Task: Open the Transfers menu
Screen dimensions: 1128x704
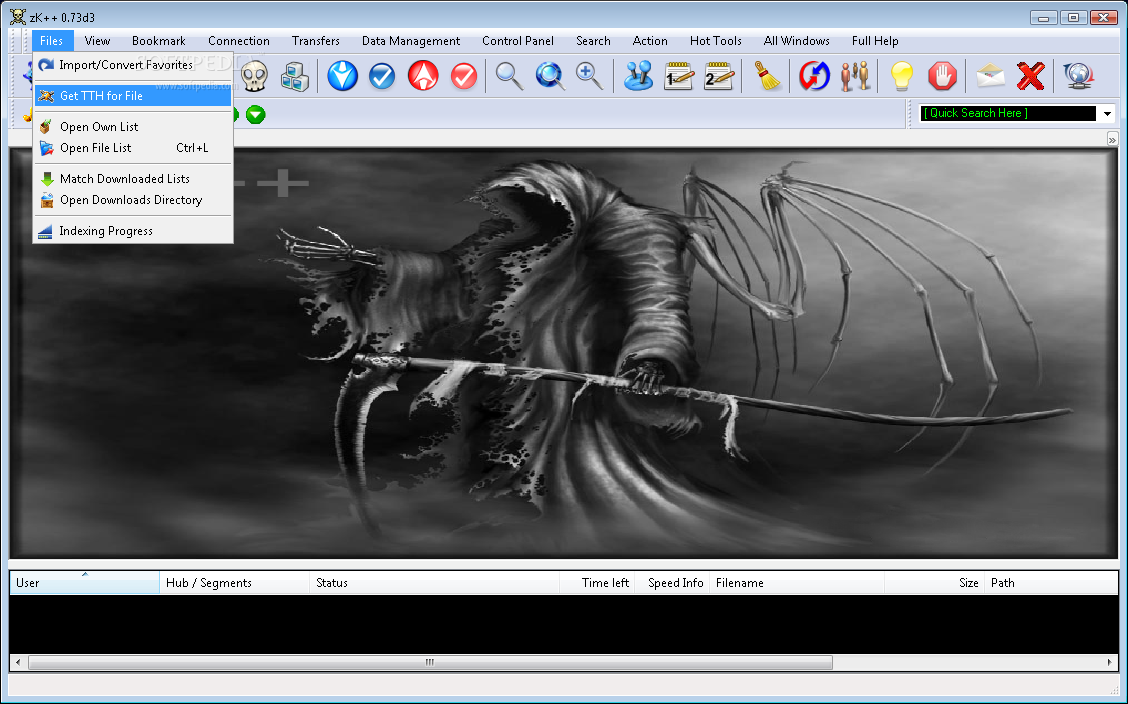Action: click(316, 41)
